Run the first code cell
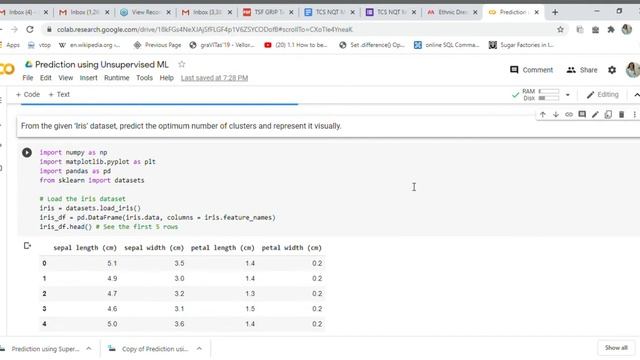This screenshot has height=360, width=640. pyautogui.click(x=27, y=153)
